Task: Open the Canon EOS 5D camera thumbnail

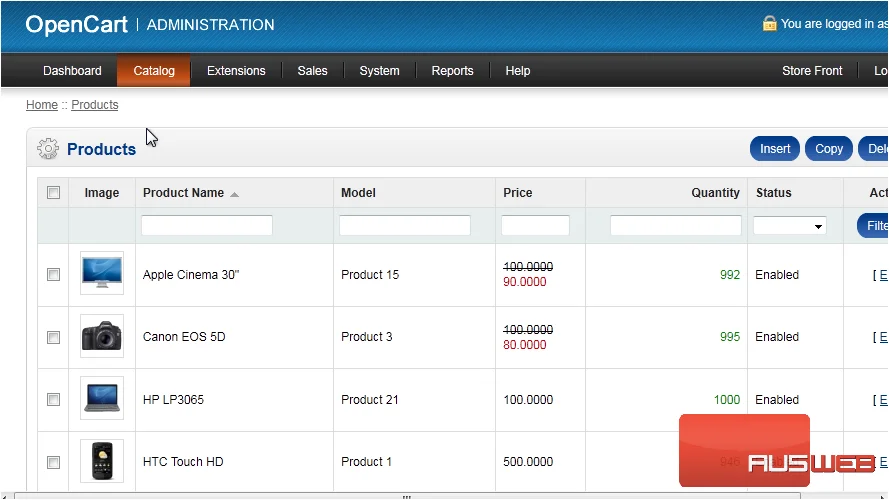Action: click(x=101, y=336)
